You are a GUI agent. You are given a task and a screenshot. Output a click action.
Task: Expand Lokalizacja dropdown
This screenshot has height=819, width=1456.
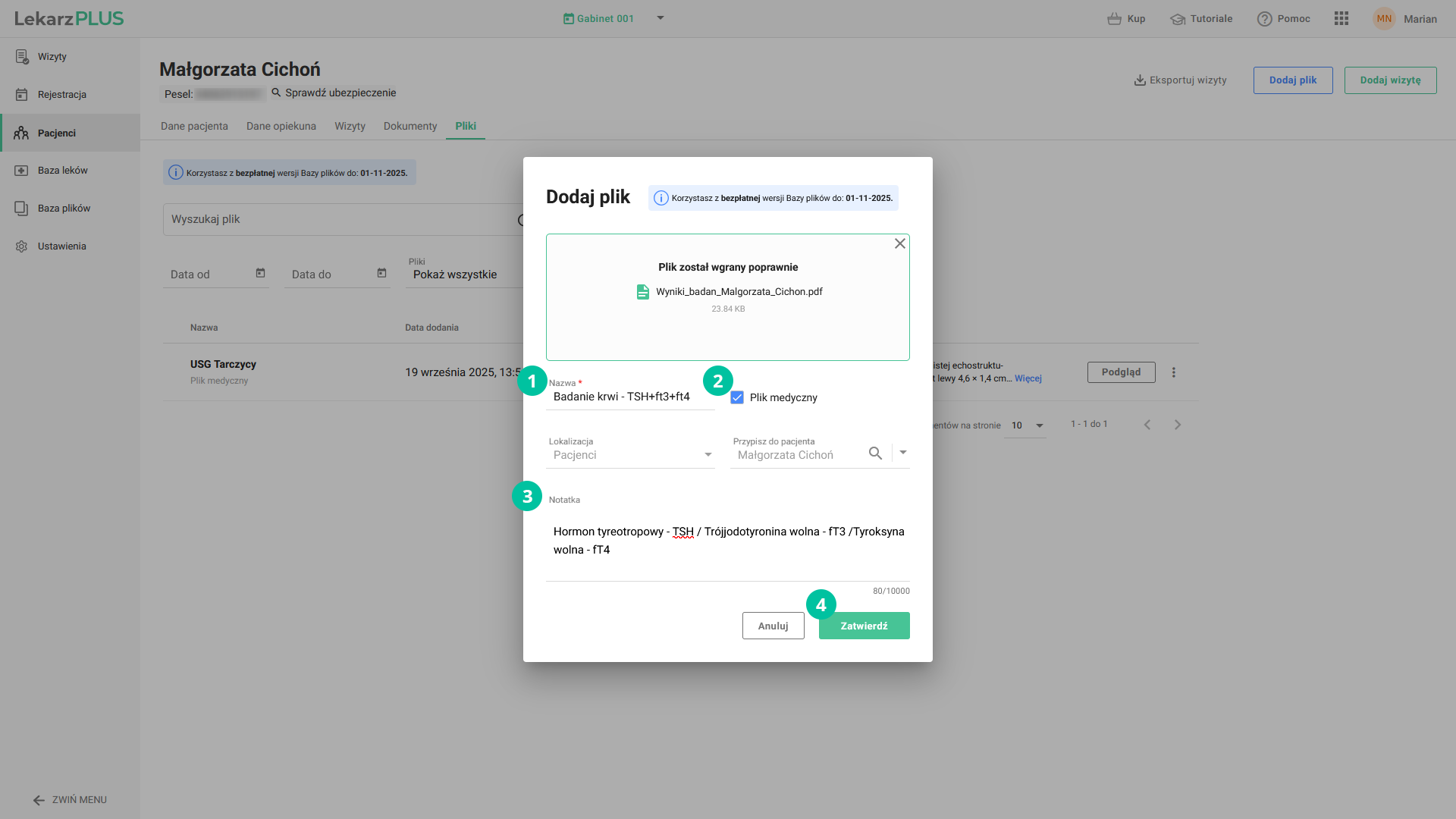click(708, 455)
